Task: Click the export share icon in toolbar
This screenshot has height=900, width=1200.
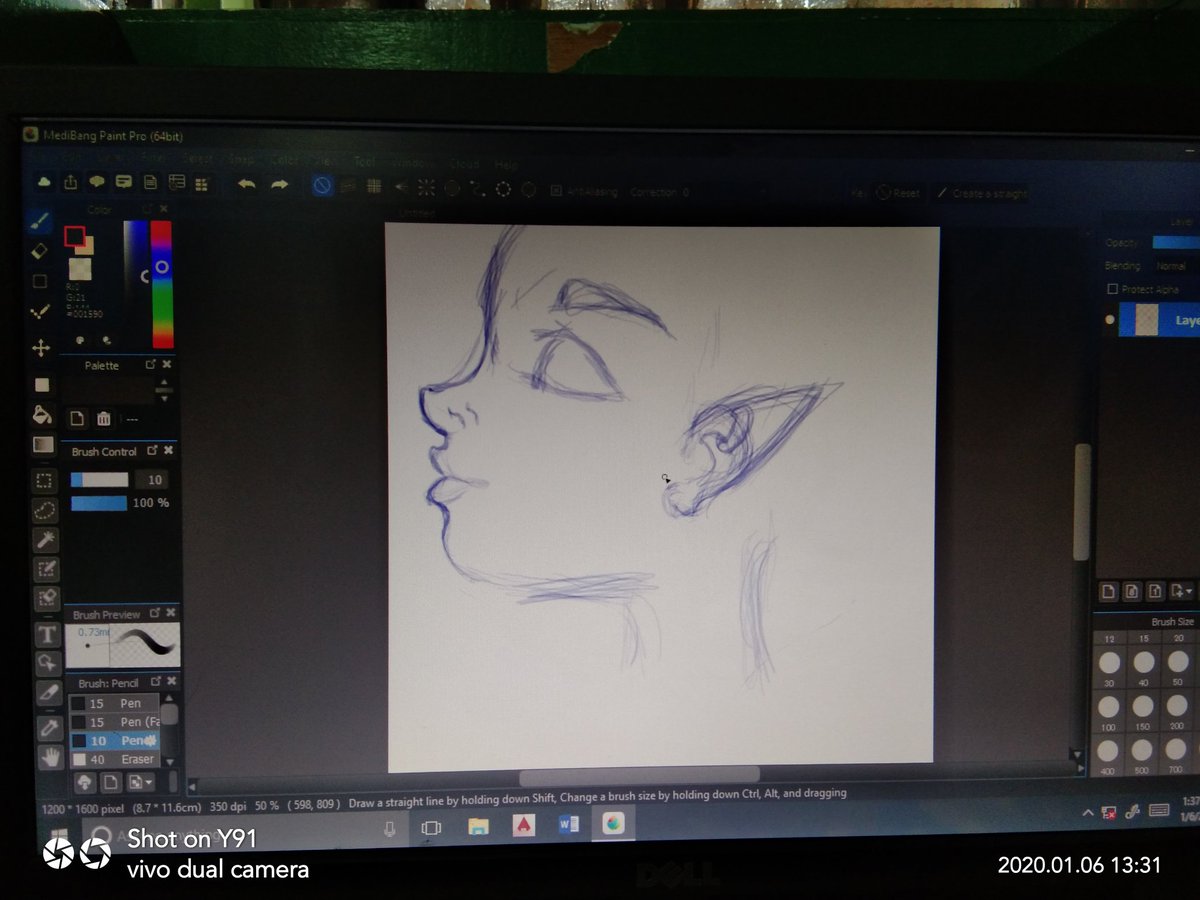Action: coord(71,182)
